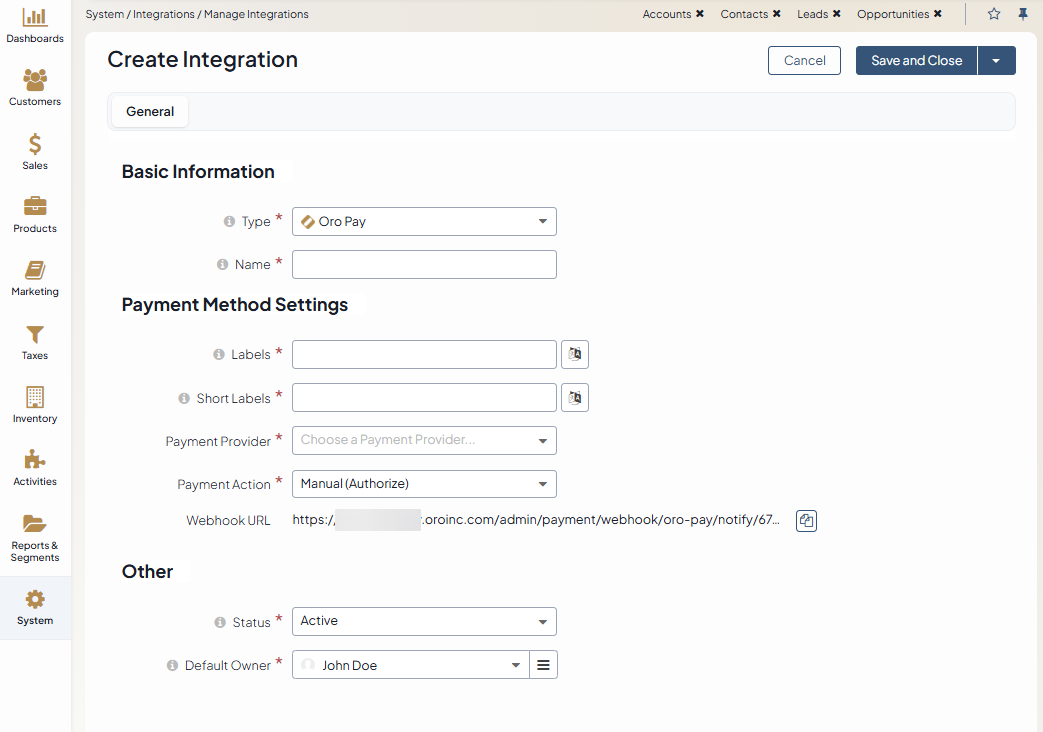The height and width of the screenshot is (732, 1043).
Task: Switch to the pinned Accounts tab
Action: point(666,14)
